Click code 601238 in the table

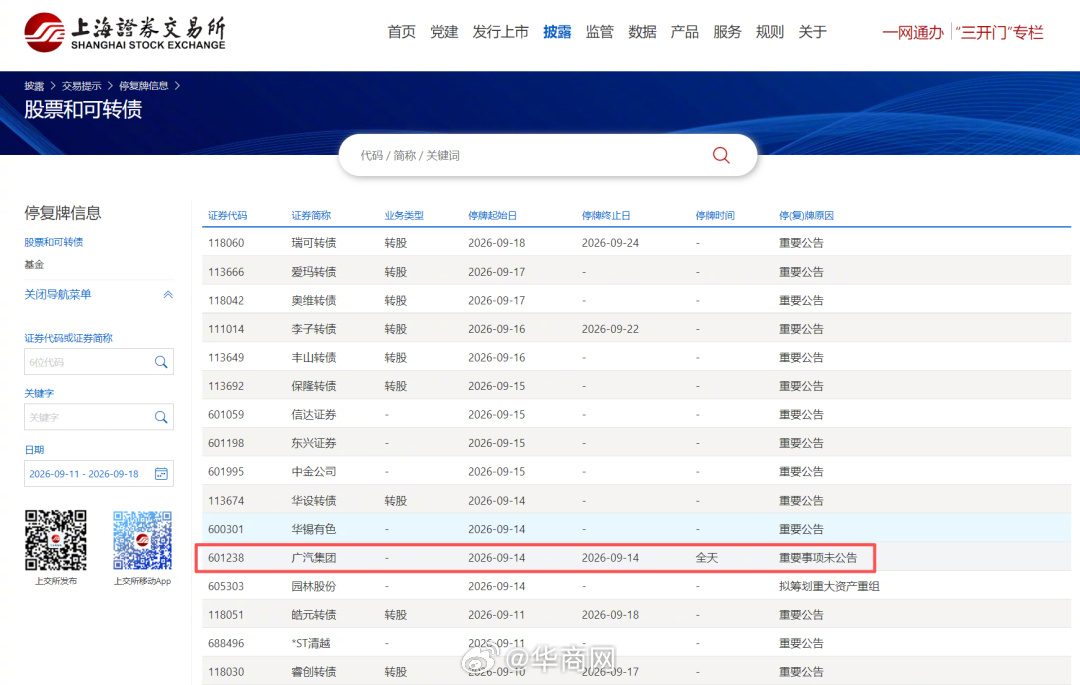(226, 558)
